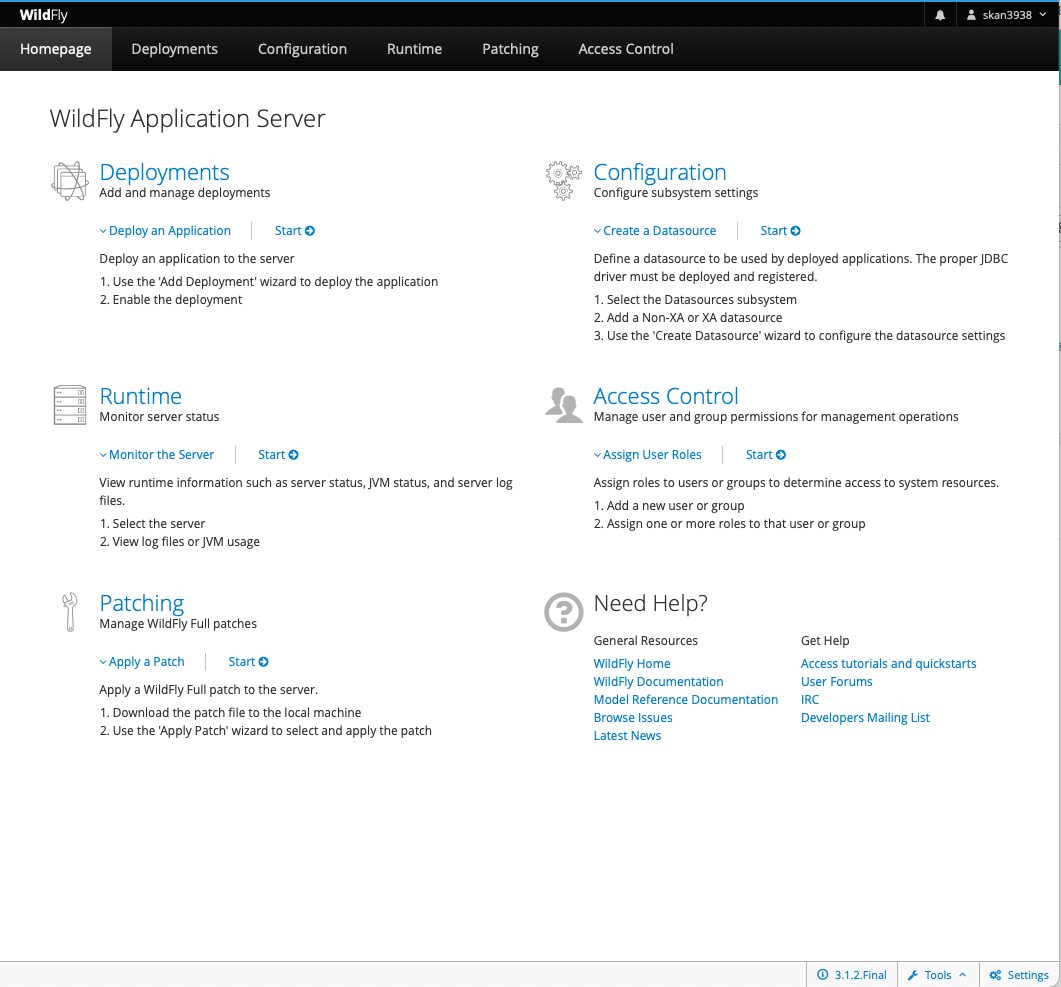Image resolution: width=1061 pixels, height=987 pixels.
Task: Switch to the Deployments tab
Action: [x=175, y=49]
